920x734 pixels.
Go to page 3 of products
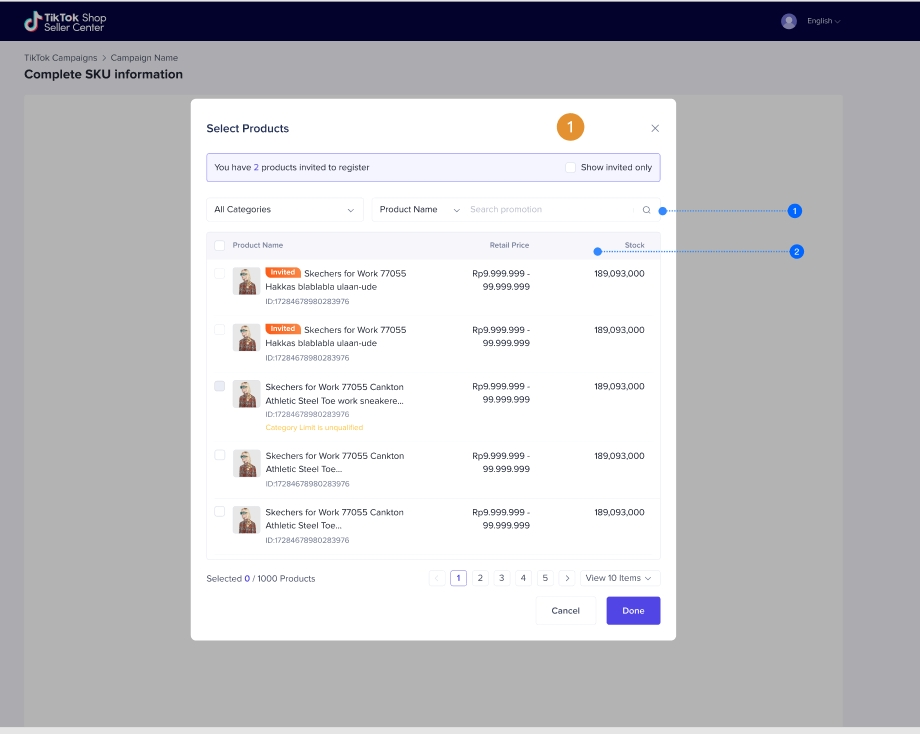[502, 578]
